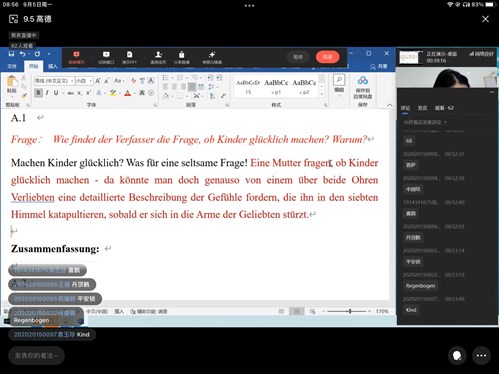Decrease font size with the smaller A icon

click(x=107, y=81)
